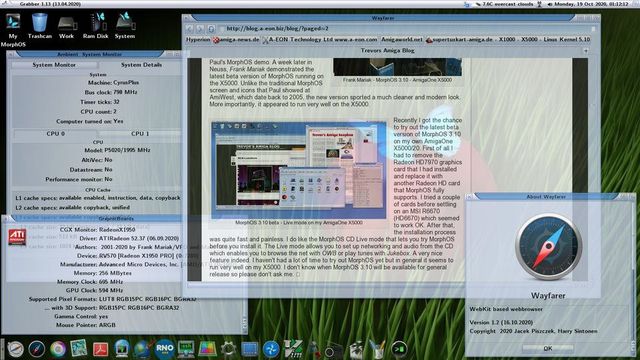Image resolution: width=640 pixels, height=360 pixels.
Task: Open the settings gear in dock
Action: coord(228,349)
